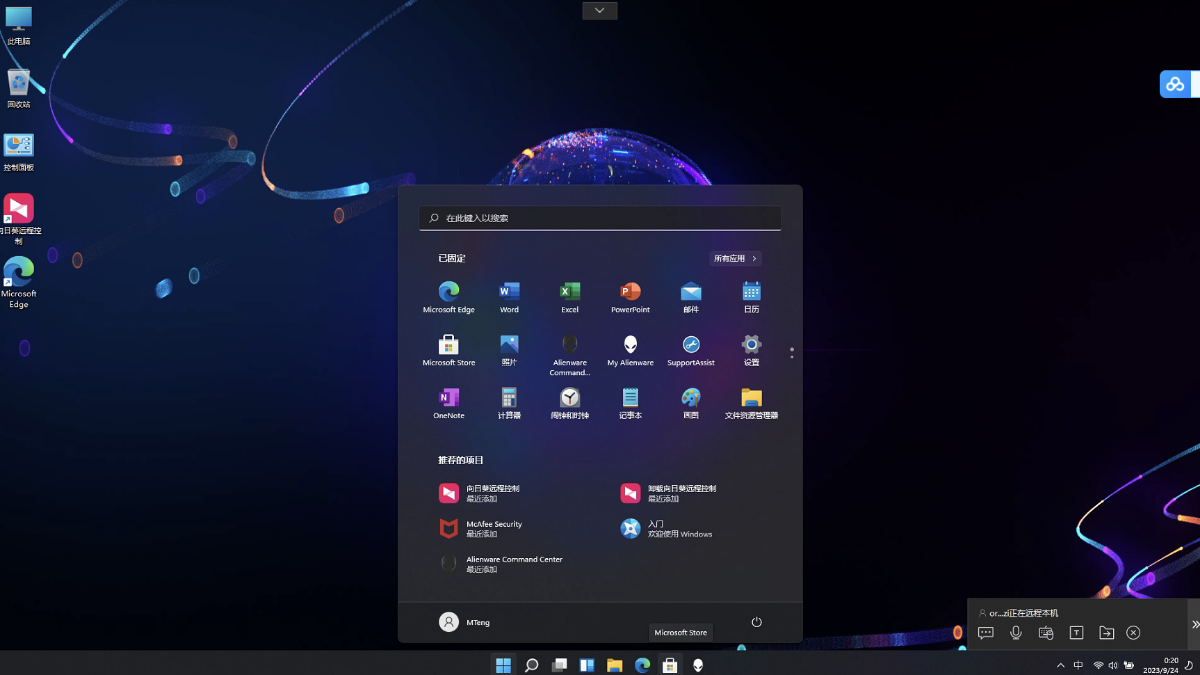Open Microsoft Edge from pinned apps
Screen dimensions: 1200x675
(448, 296)
